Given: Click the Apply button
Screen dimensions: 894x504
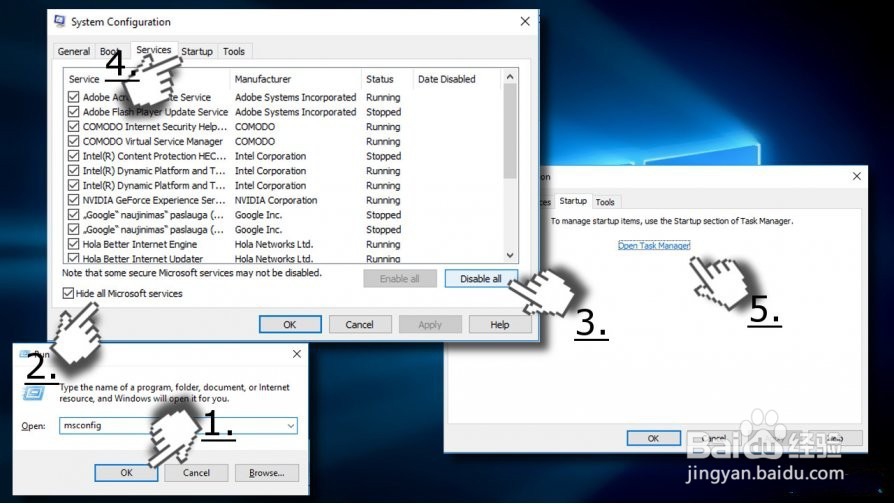Looking at the screenshot, I should click(430, 324).
